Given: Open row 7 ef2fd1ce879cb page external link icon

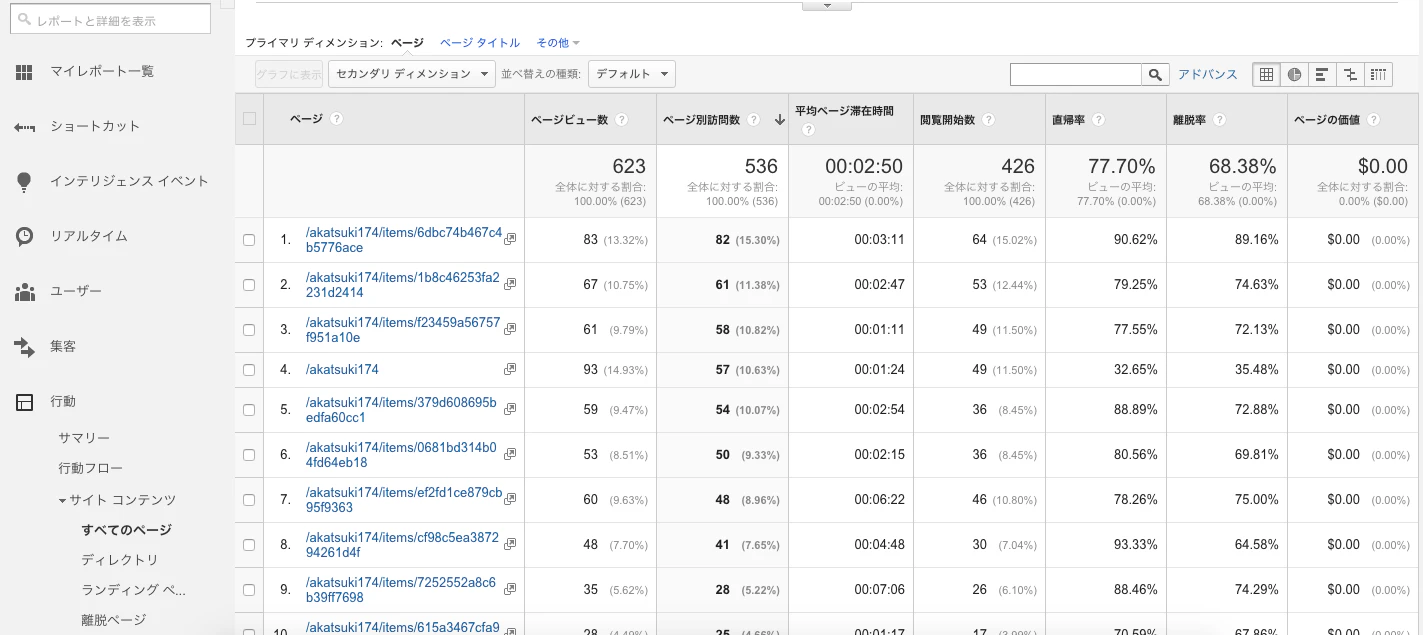Looking at the screenshot, I should pyautogui.click(x=510, y=499).
